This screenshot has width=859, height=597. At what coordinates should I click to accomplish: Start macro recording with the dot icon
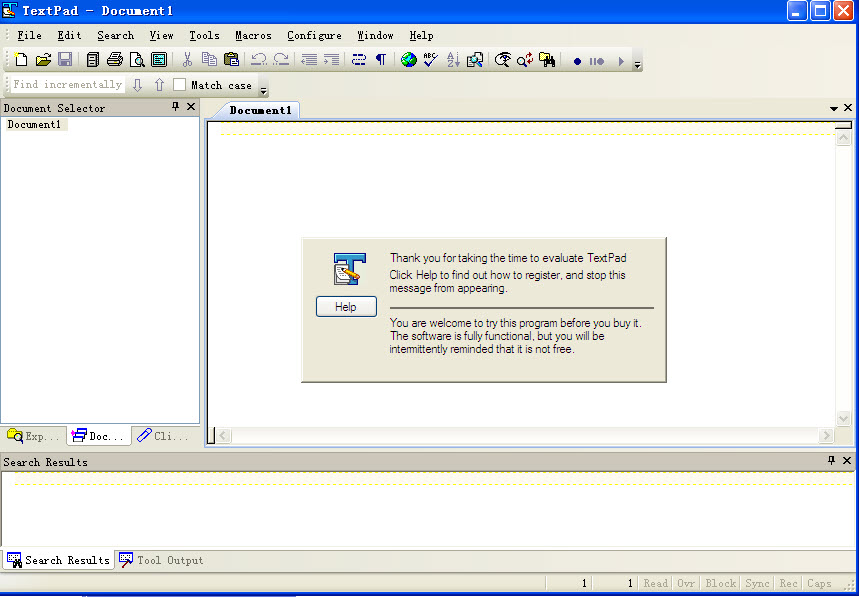pyautogui.click(x=577, y=61)
